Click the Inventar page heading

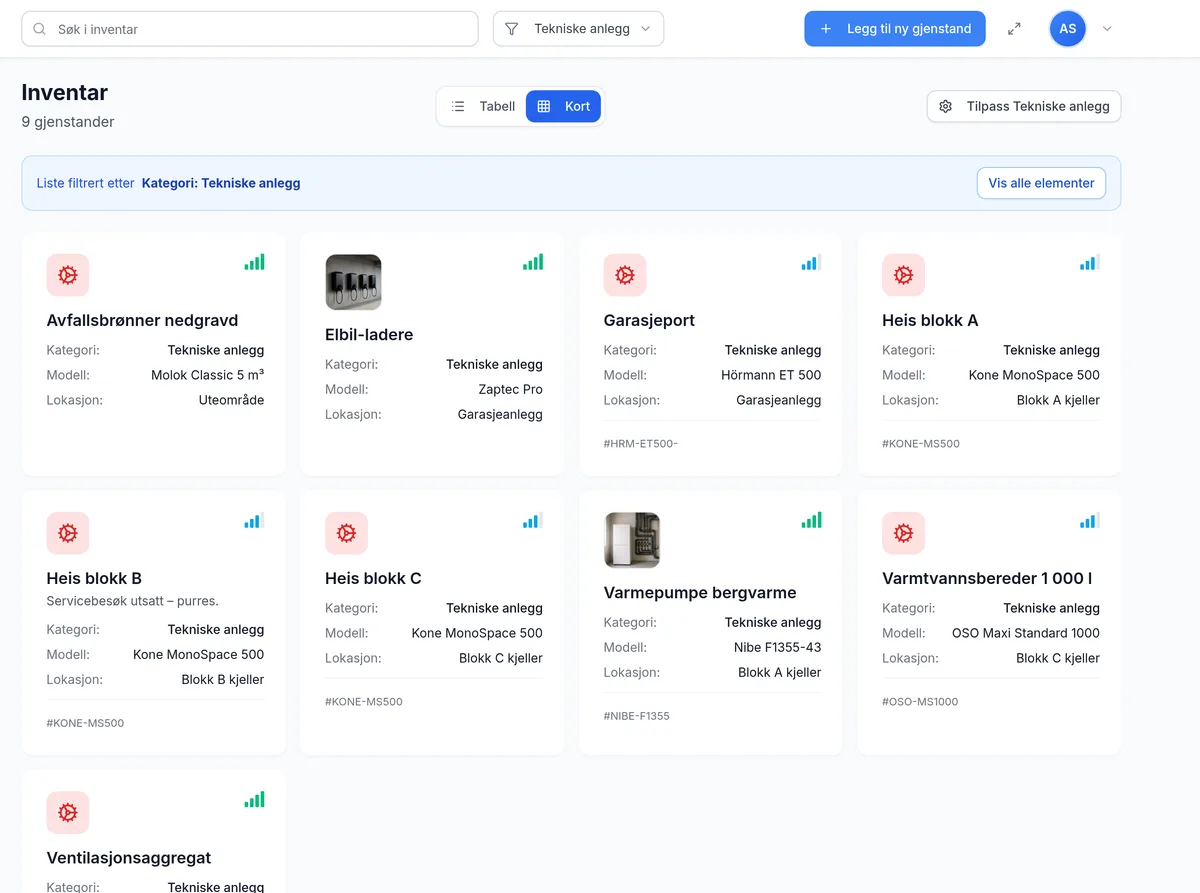(65, 92)
